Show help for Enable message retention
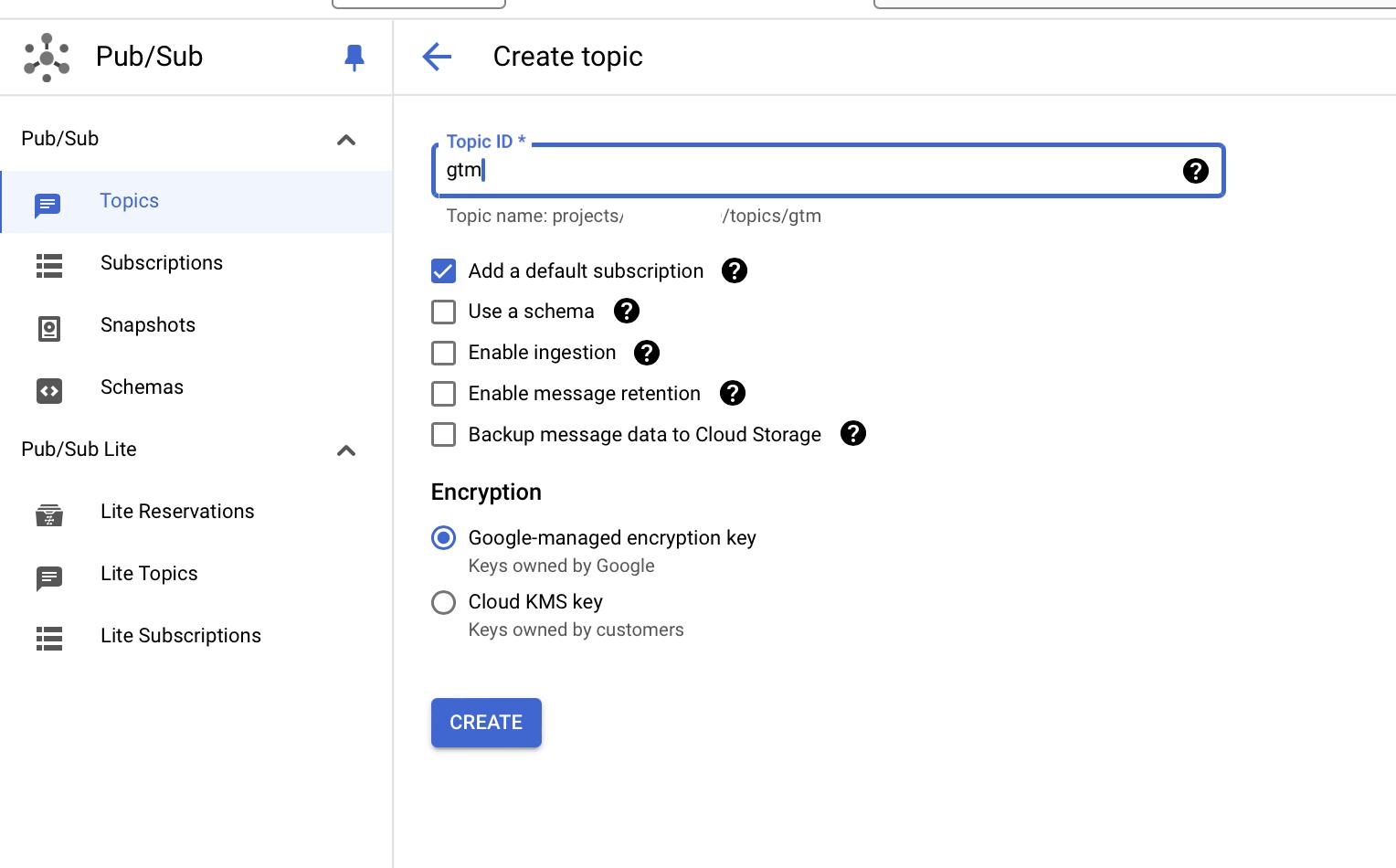The height and width of the screenshot is (868, 1396). (x=733, y=393)
